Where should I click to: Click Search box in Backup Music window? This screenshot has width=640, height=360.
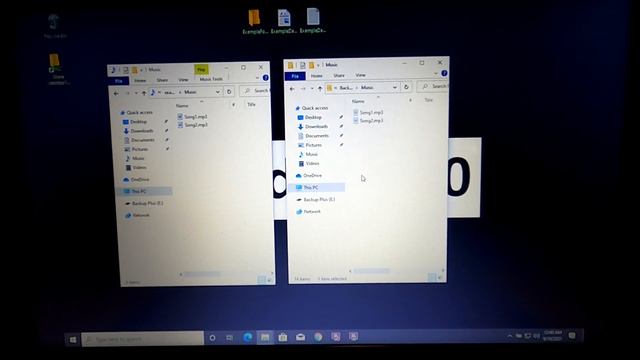click(433, 86)
